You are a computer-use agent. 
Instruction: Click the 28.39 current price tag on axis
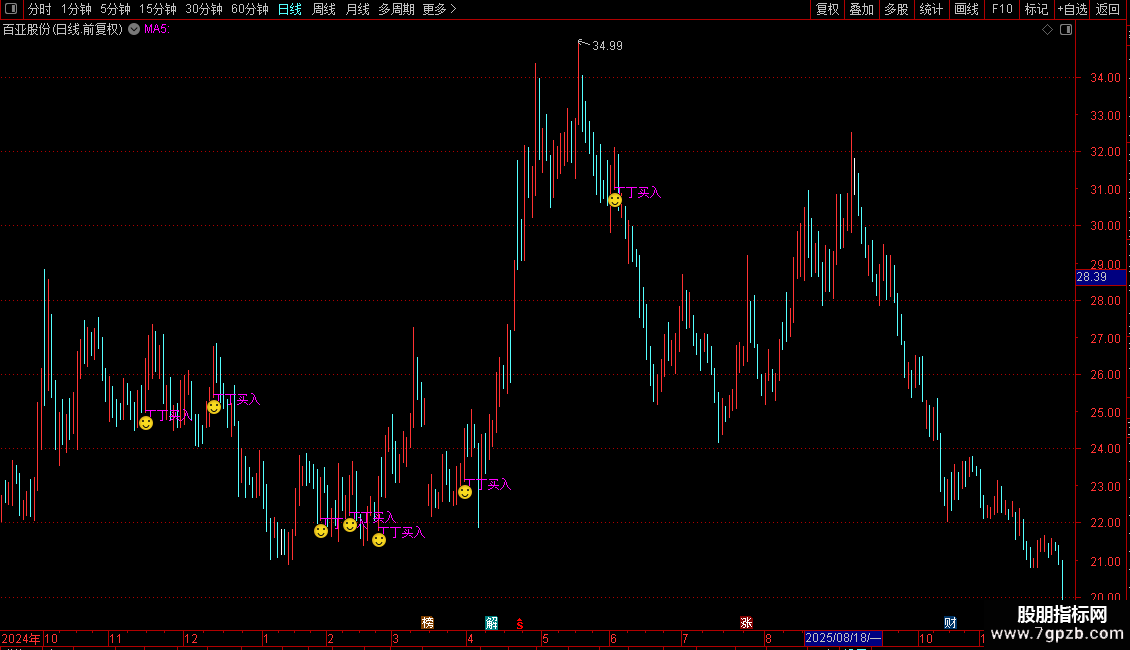[1100, 277]
